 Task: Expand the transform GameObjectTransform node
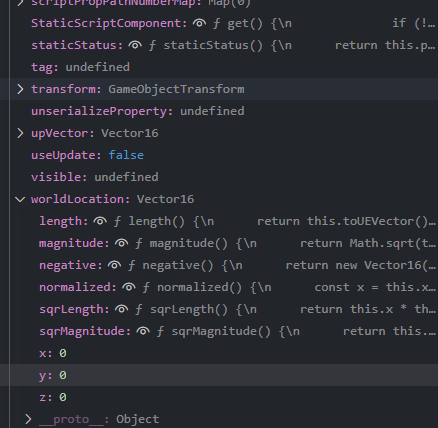(x=20, y=89)
